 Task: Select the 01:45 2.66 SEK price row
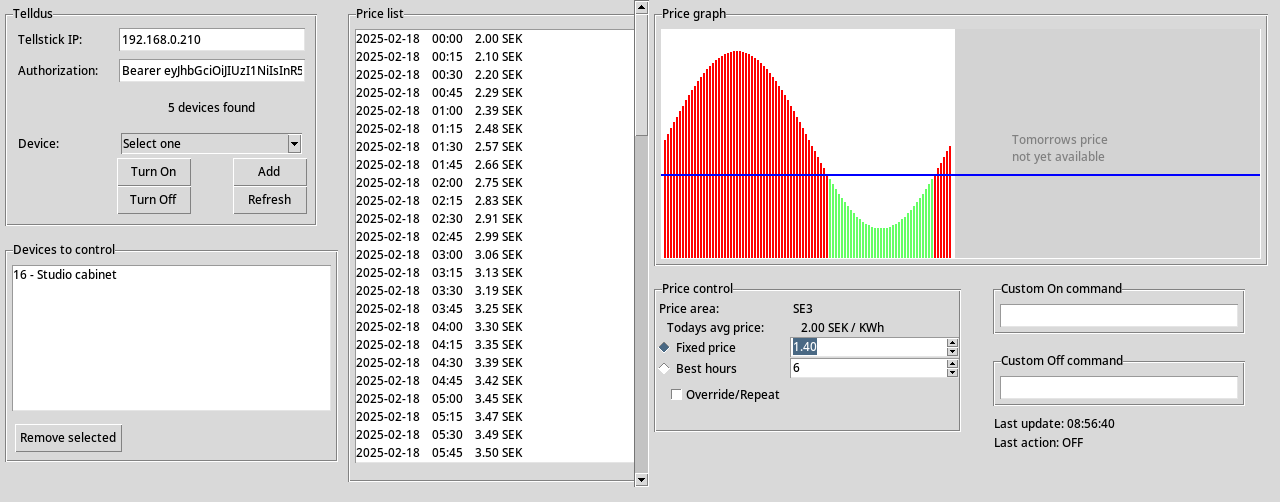494,164
